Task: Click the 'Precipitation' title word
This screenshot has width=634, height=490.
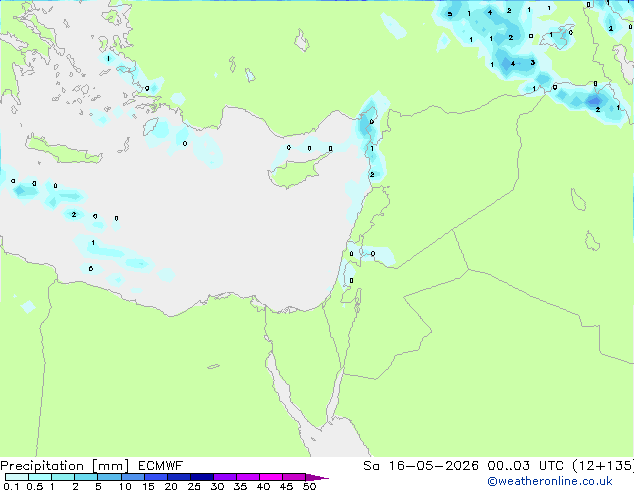Action: pyautogui.click(x=42, y=466)
